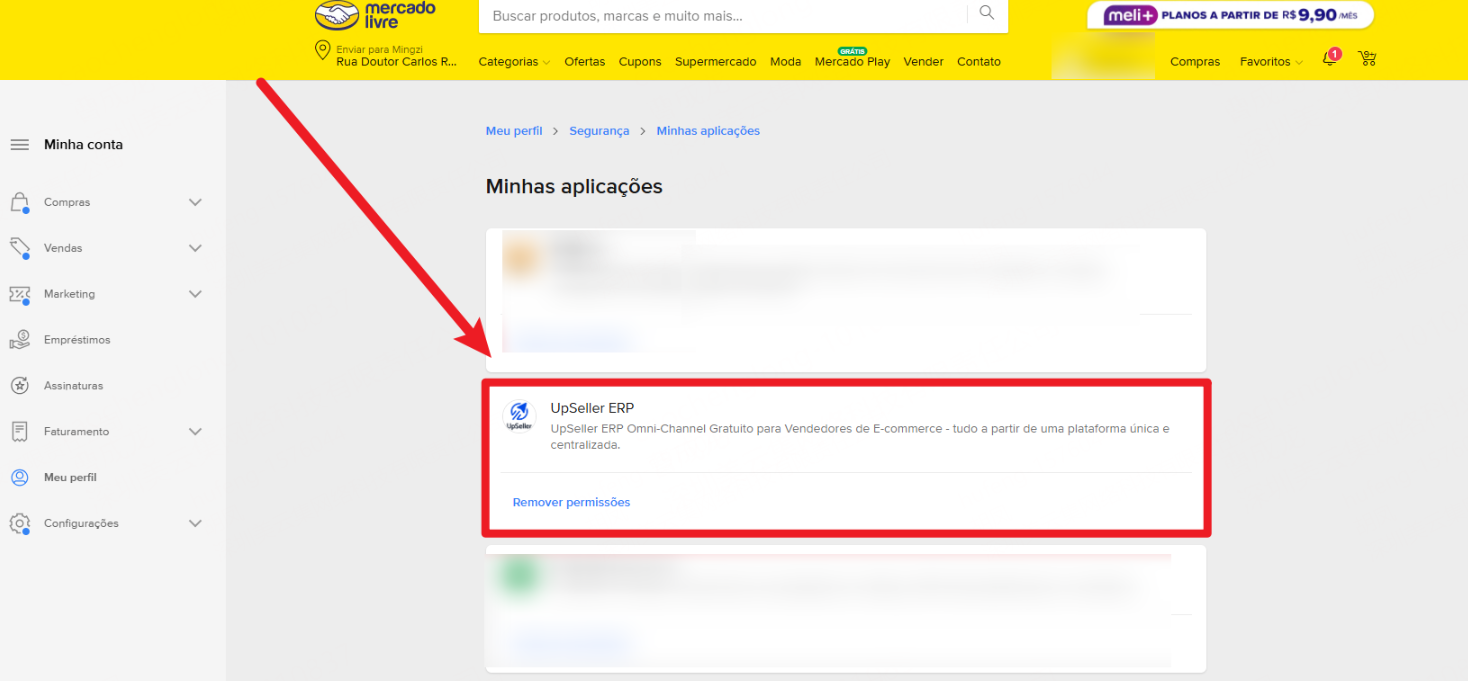Go to Segurança breadcrumb link
Image resolution: width=1468 pixels, height=681 pixels.
[599, 131]
